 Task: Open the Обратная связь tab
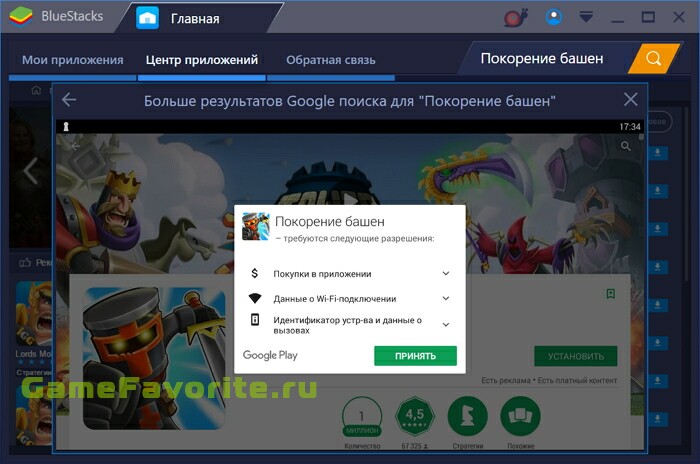(331, 60)
